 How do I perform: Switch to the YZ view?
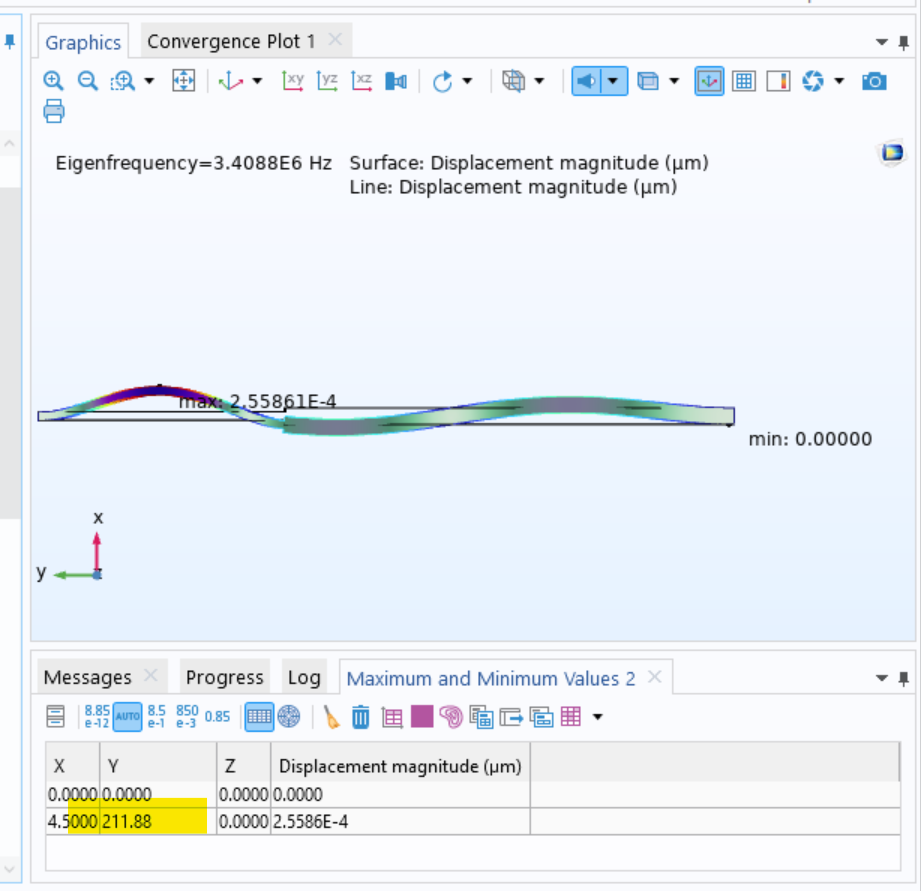pos(327,81)
